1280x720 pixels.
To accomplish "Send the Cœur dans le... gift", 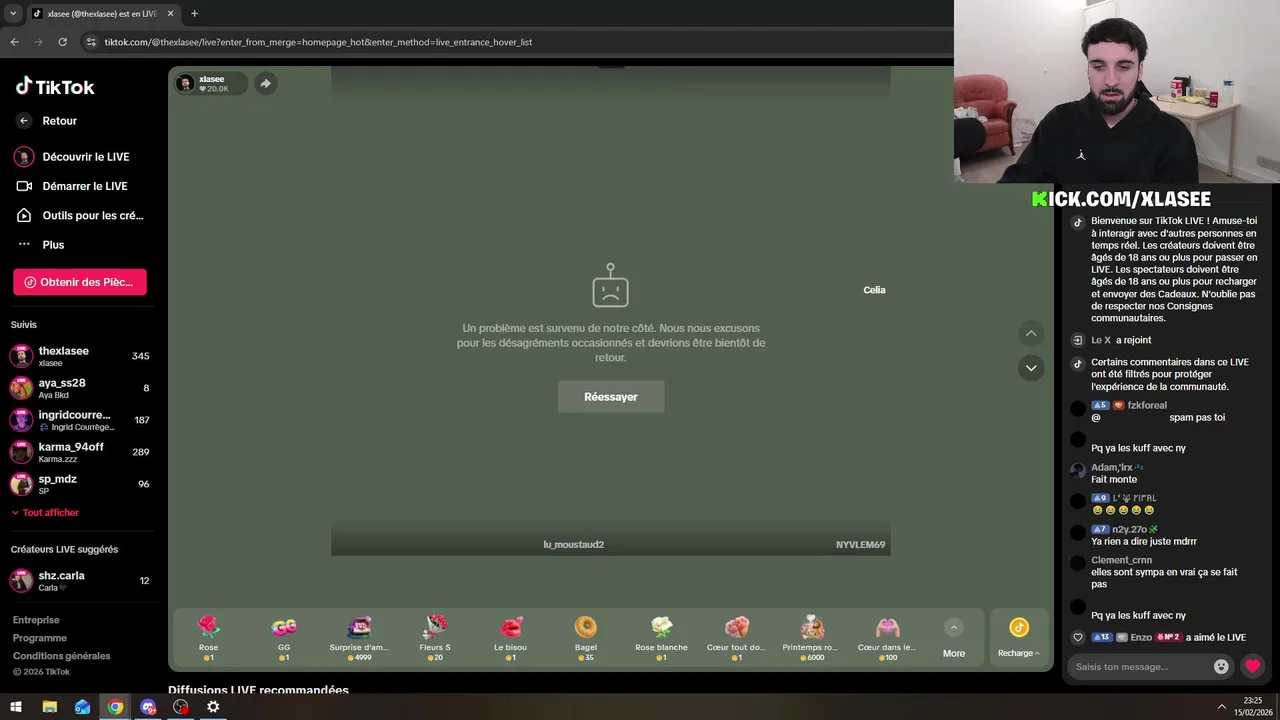I will point(888,638).
